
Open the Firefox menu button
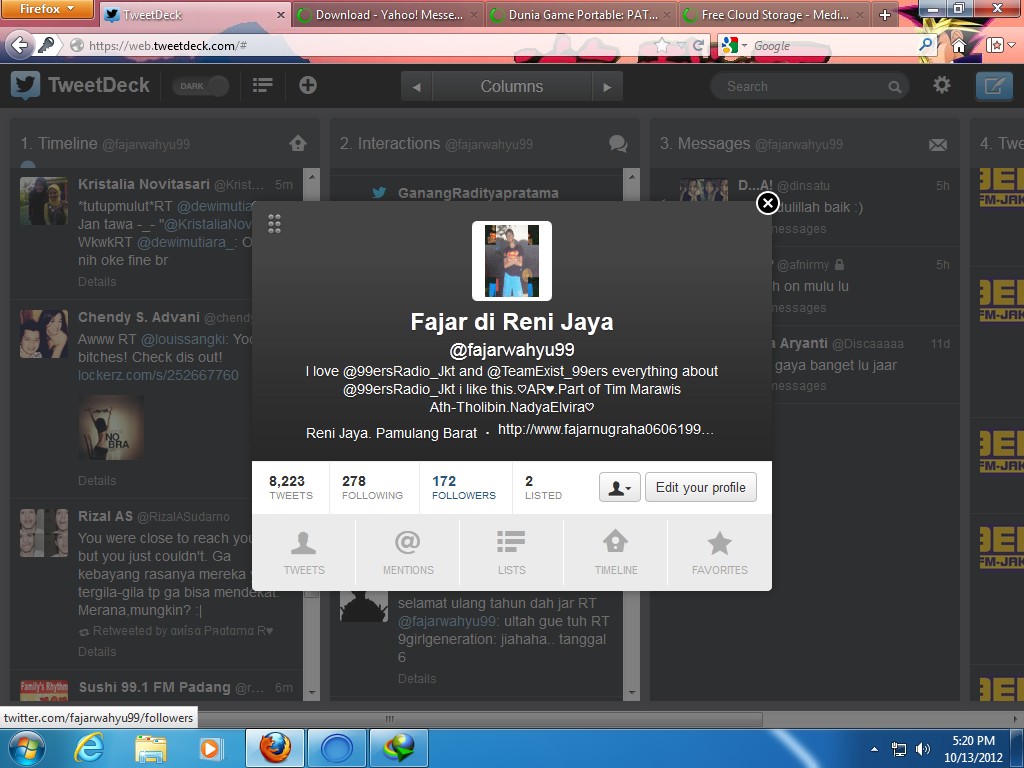click(x=46, y=9)
